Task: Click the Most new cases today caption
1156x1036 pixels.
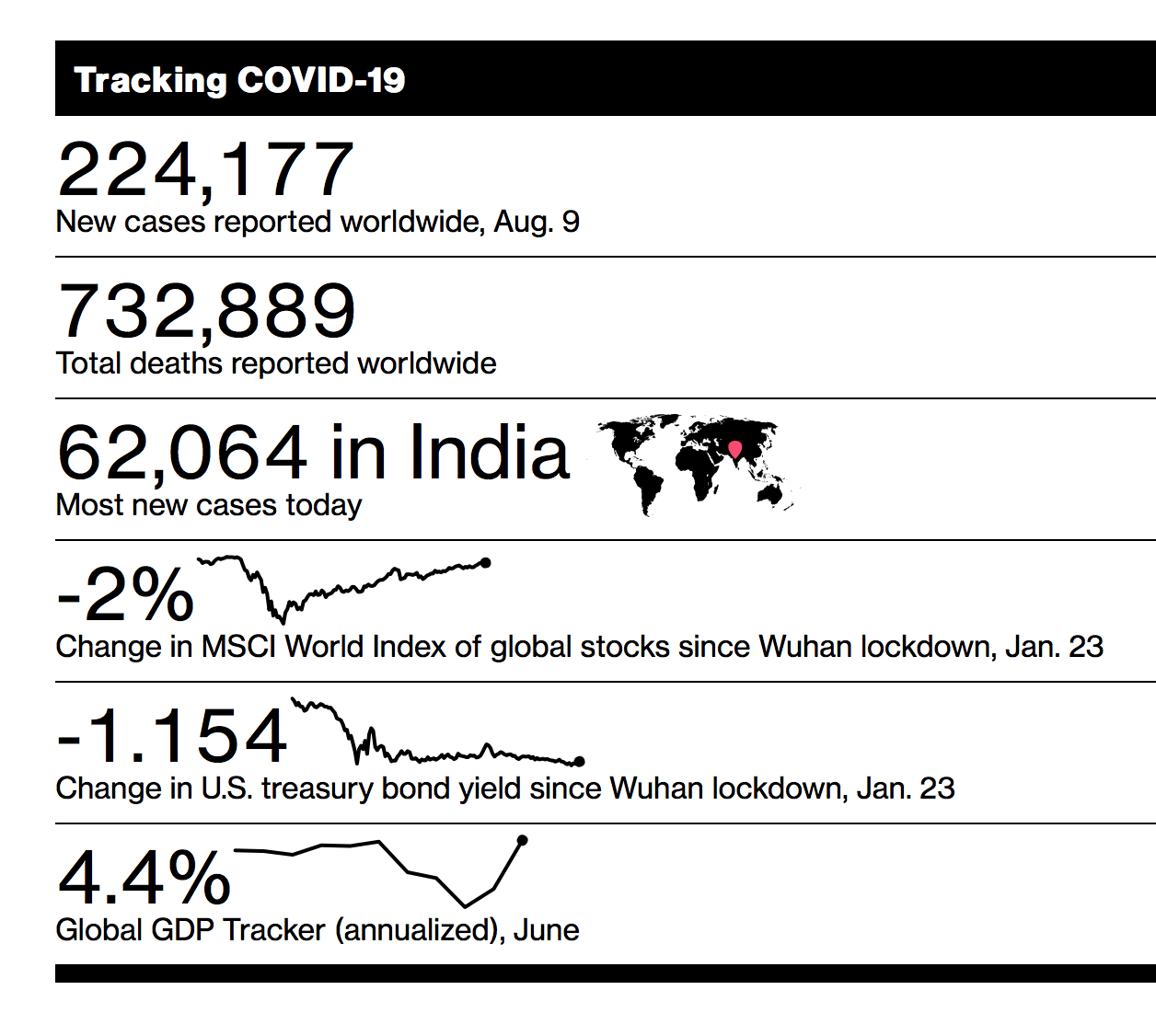Action: (x=209, y=505)
